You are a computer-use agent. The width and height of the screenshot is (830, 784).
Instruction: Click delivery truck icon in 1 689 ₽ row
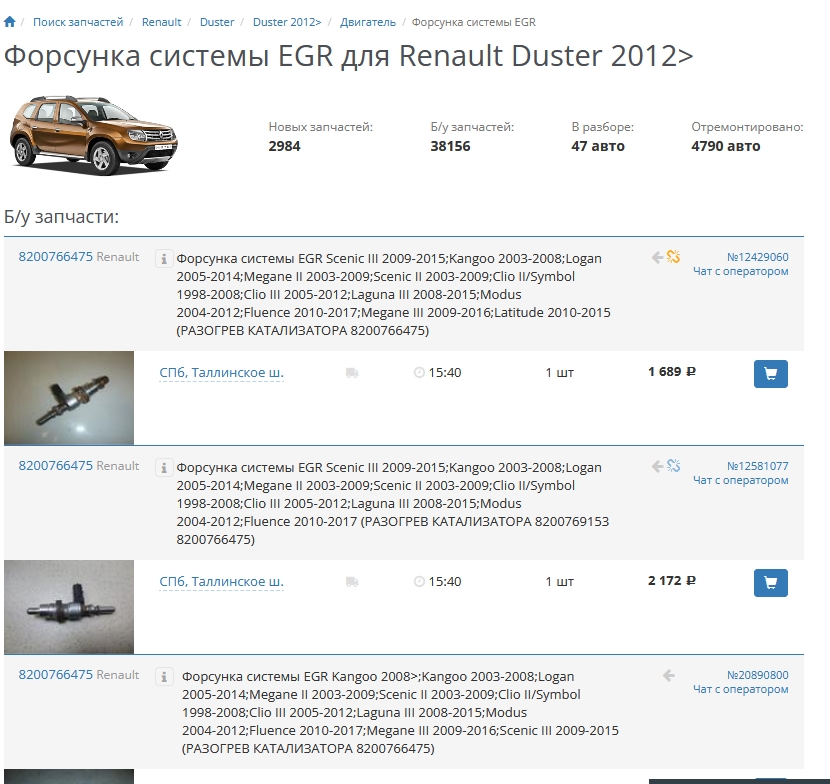(x=352, y=373)
